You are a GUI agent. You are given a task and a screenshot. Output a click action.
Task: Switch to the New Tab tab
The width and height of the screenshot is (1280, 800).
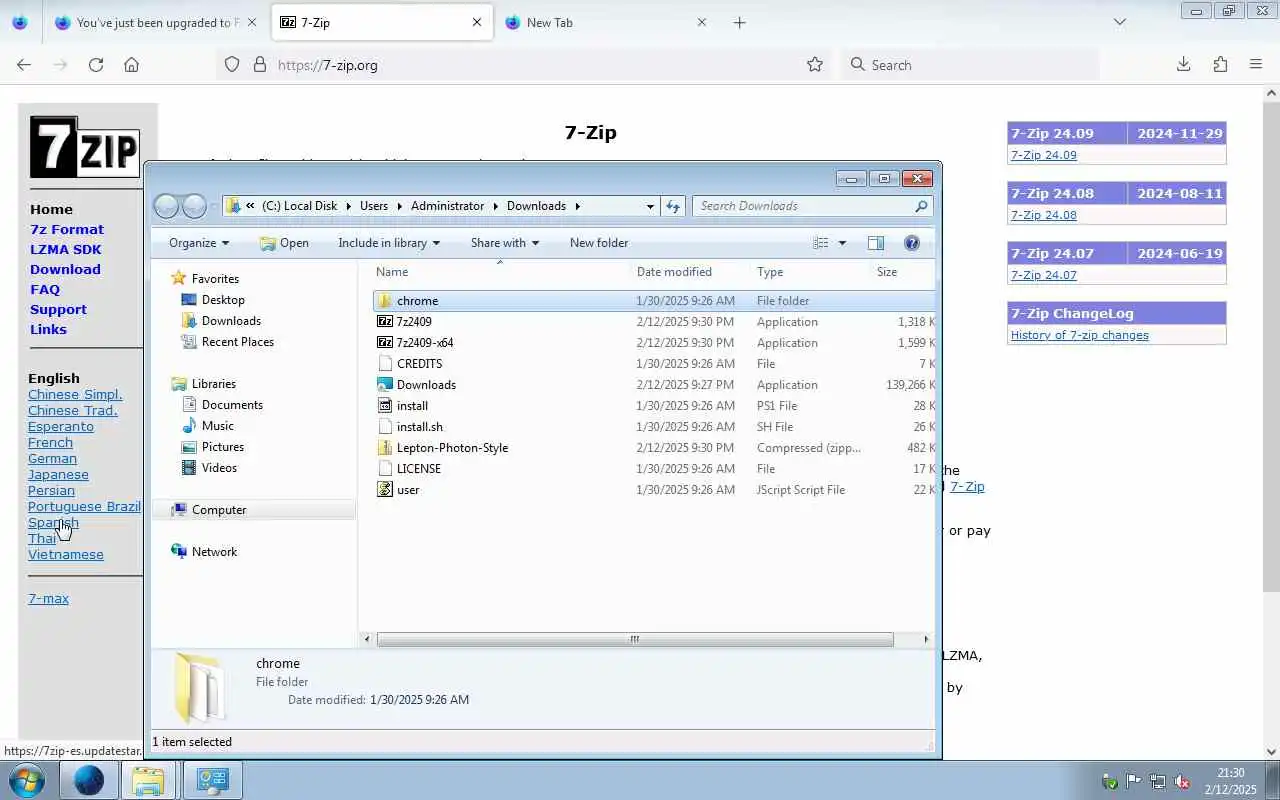[x=606, y=22]
